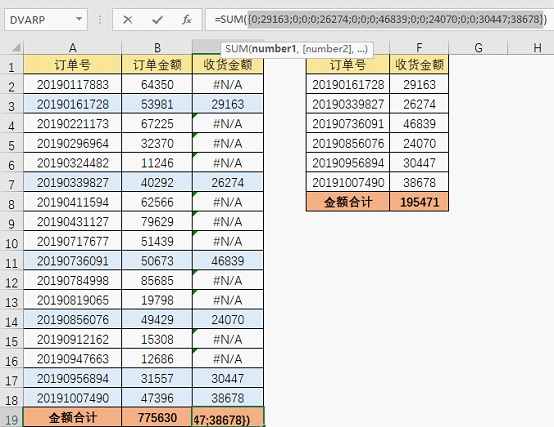The image size is (554, 427).
Task: Select cell with order 20190411594
Action: click(72, 202)
